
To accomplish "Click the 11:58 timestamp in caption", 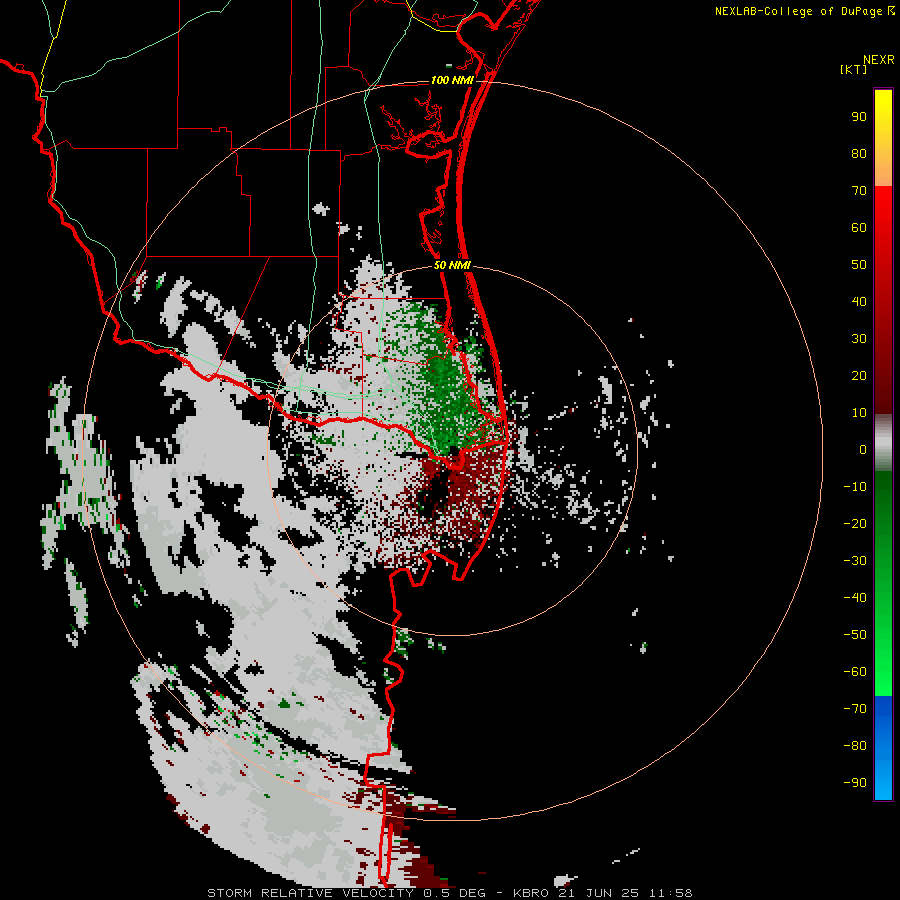I will (671, 893).
